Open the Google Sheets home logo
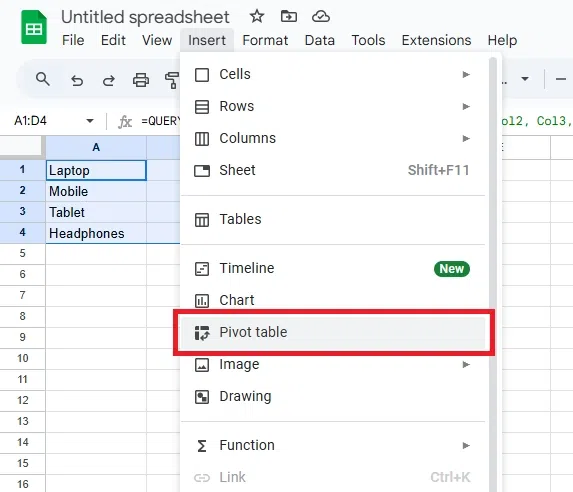The width and height of the screenshot is (573, 492). [x=34, y=27]
